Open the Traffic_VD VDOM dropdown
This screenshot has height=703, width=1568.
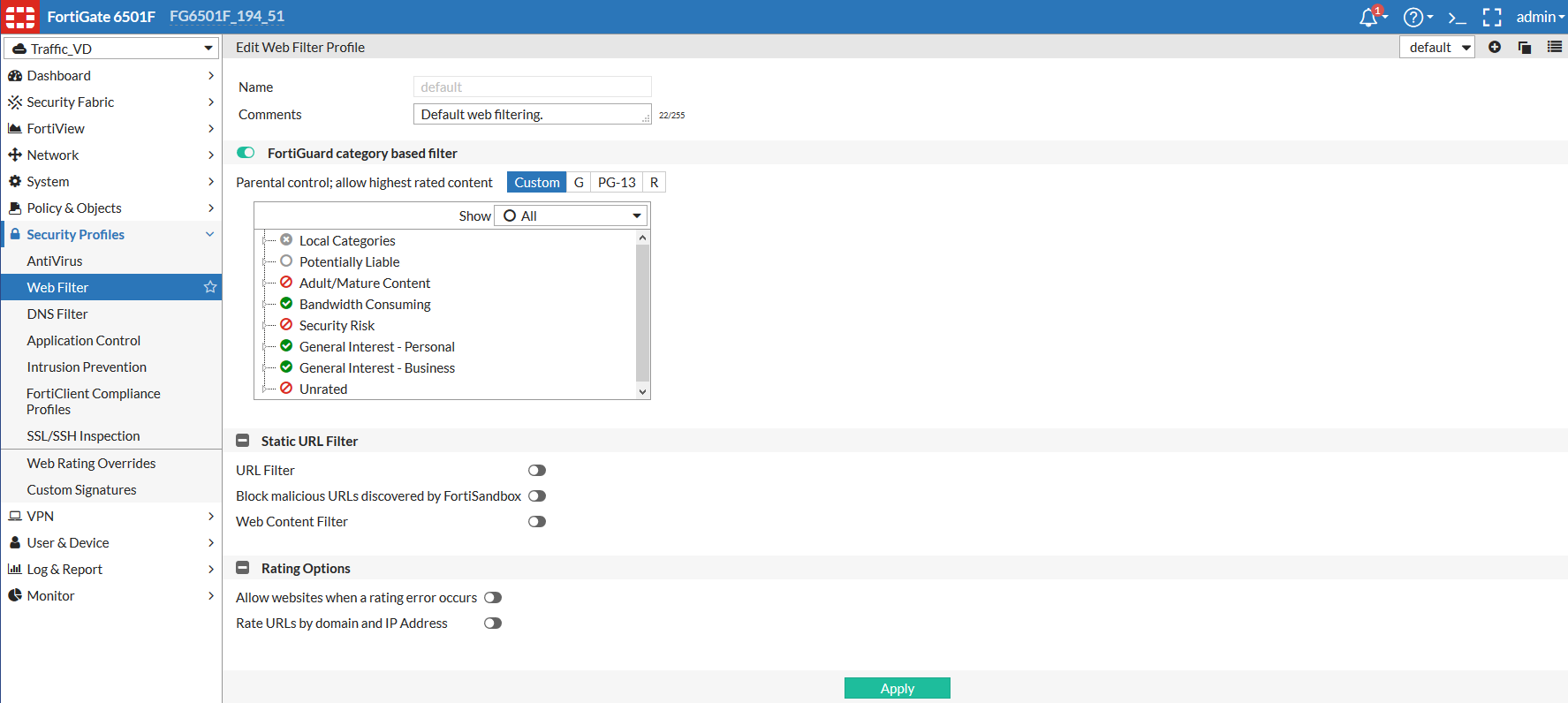[111, 49]
